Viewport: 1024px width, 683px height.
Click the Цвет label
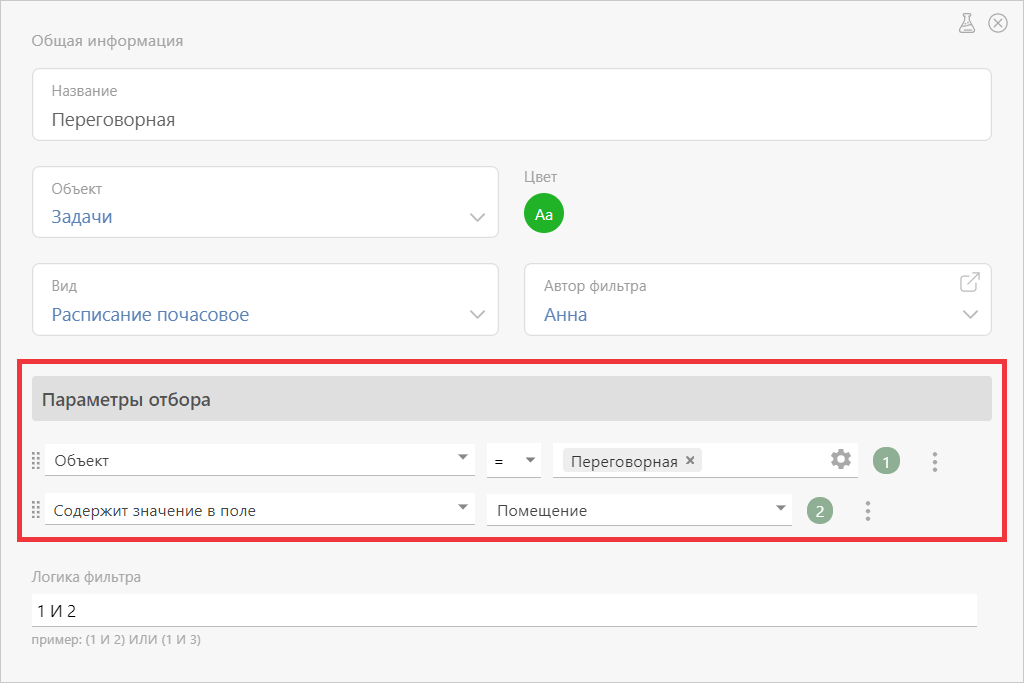(540, 177)
